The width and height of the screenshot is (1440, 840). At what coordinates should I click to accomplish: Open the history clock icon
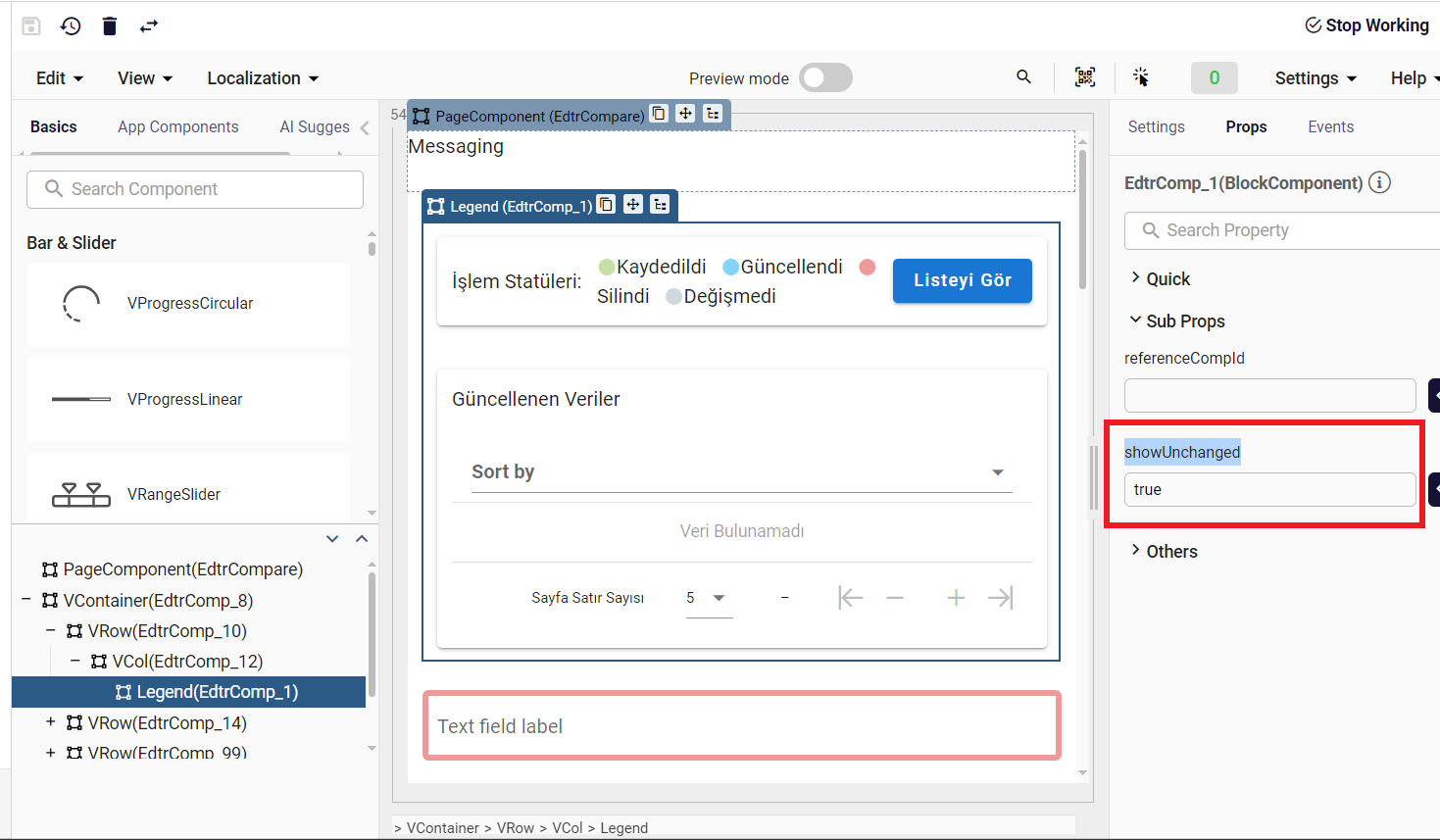[x=71, y=26]
